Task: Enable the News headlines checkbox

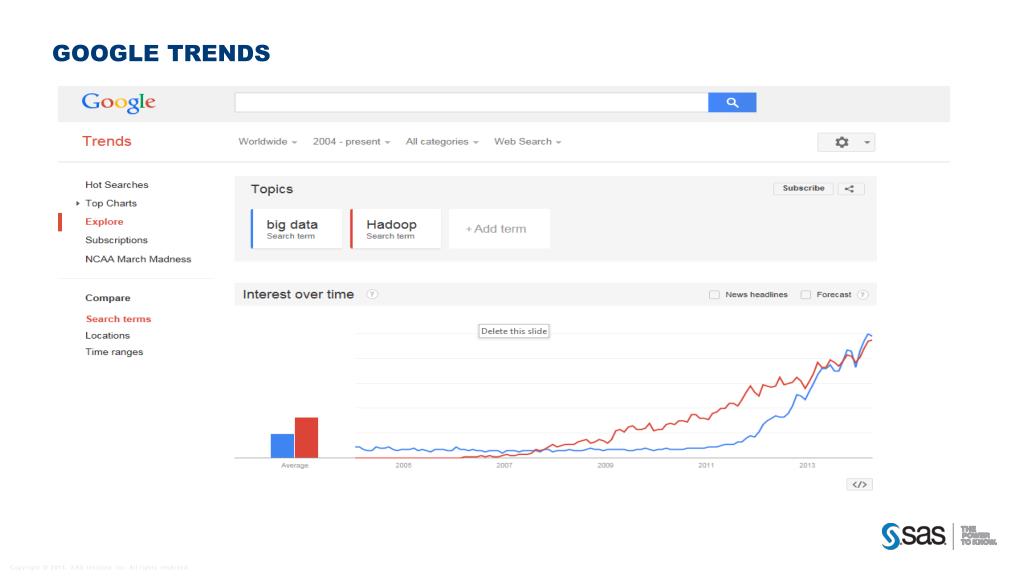Action: 714,295
